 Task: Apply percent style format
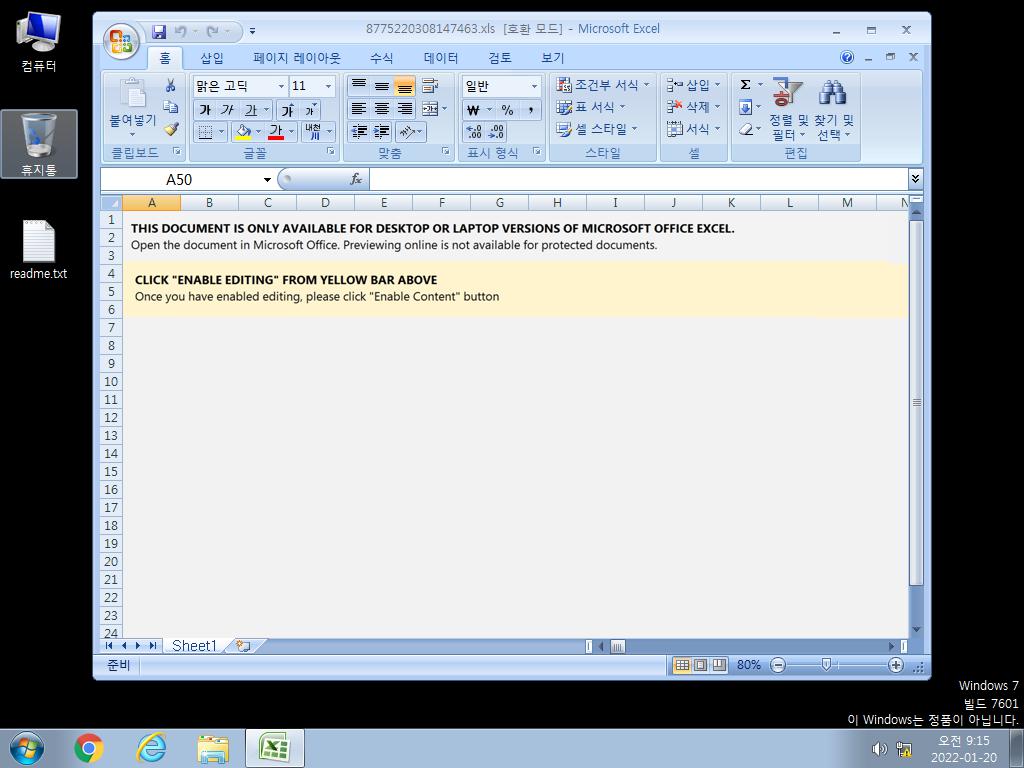507,110
